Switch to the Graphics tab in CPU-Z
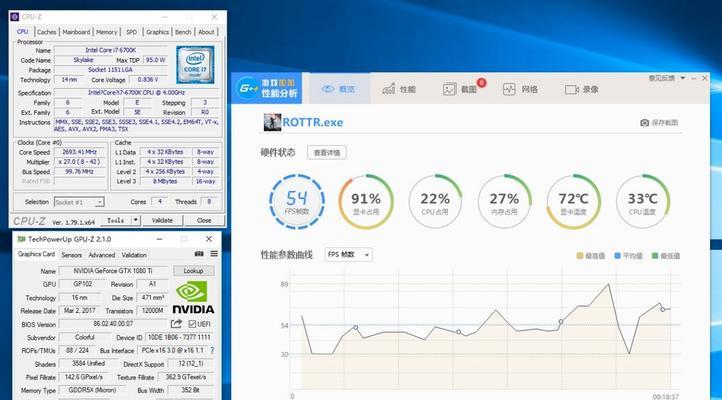 click(x=157, y=32)
